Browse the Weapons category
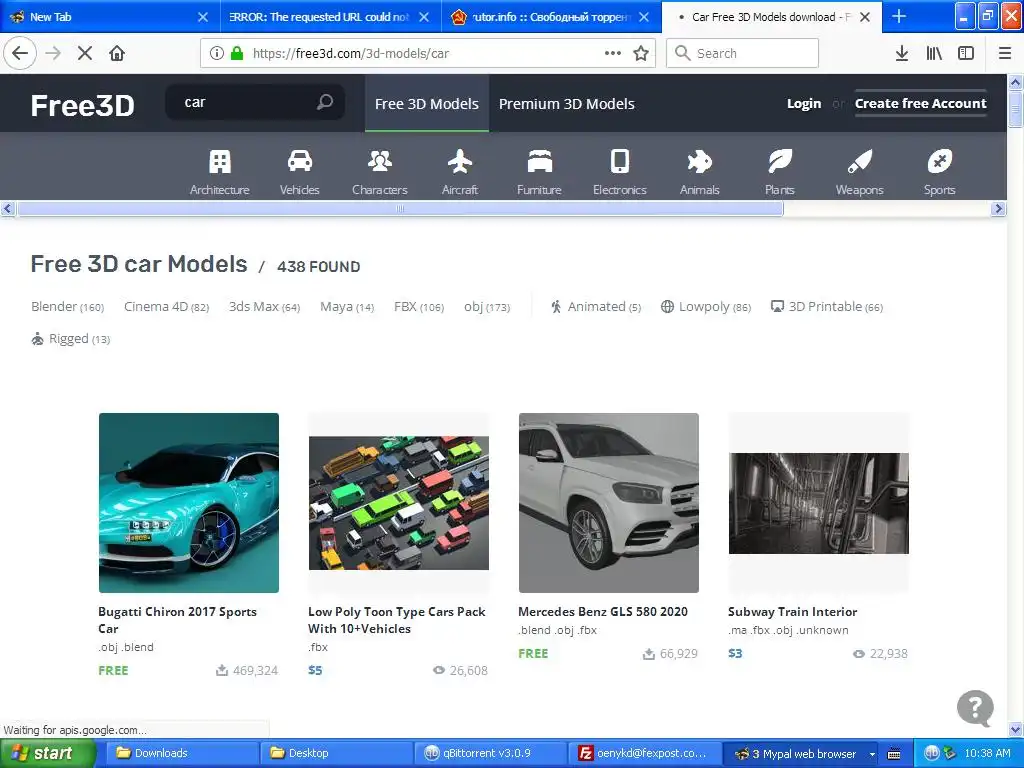This screenshot has width=1024, height=768. (859, 172)
